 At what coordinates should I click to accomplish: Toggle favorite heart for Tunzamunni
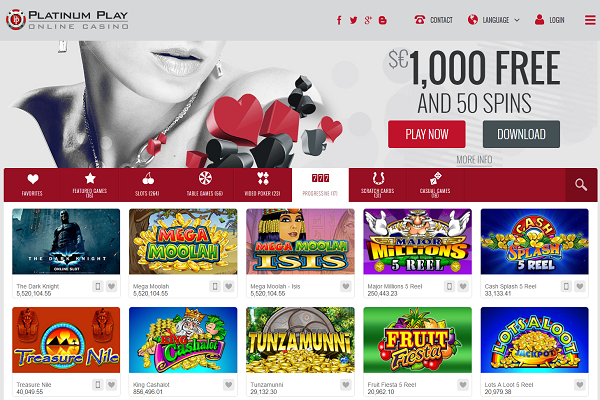(x=346, y=384)
